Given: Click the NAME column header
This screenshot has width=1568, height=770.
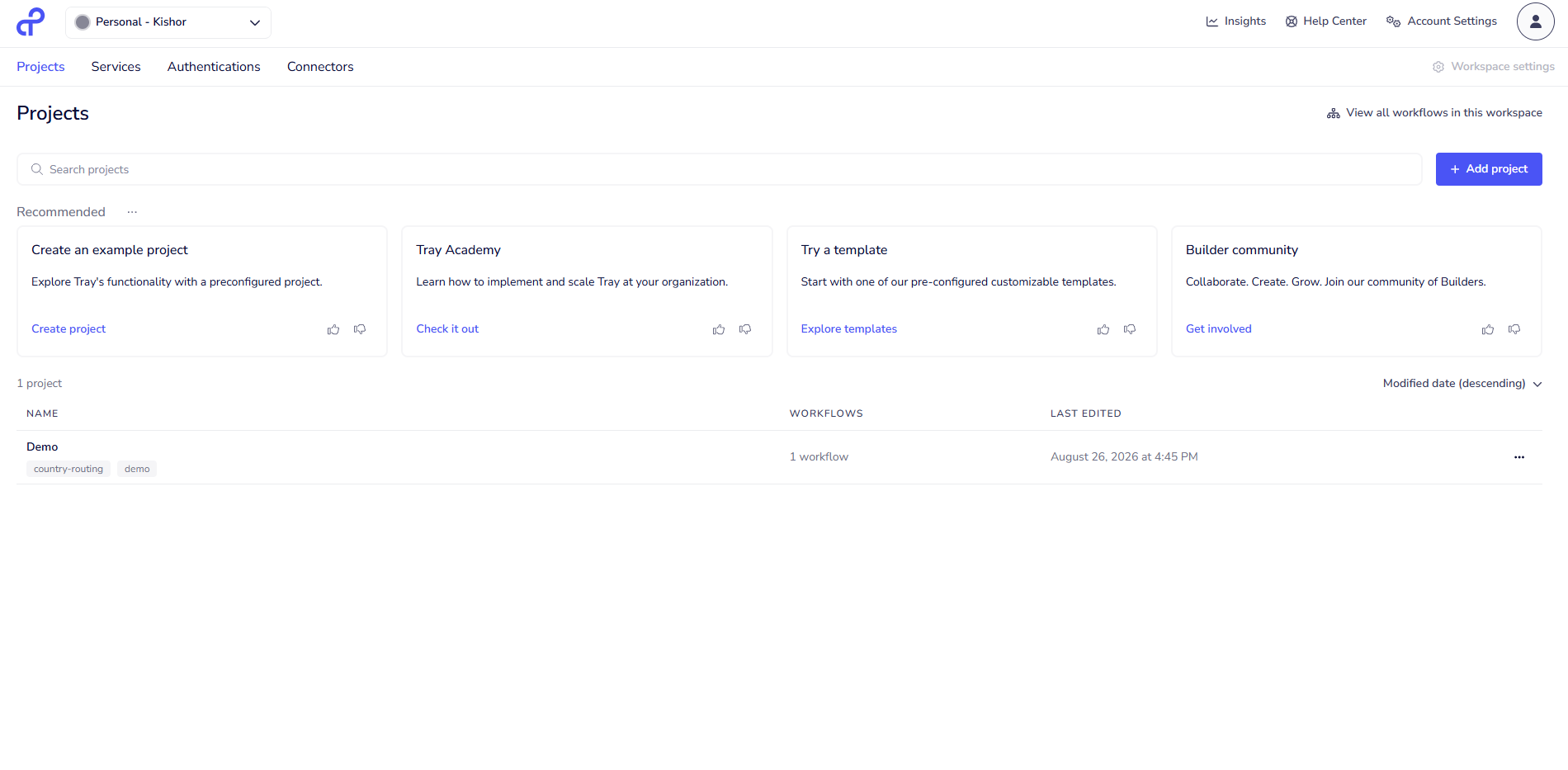Looking at the screenshot, I should [x=42, y=414].
